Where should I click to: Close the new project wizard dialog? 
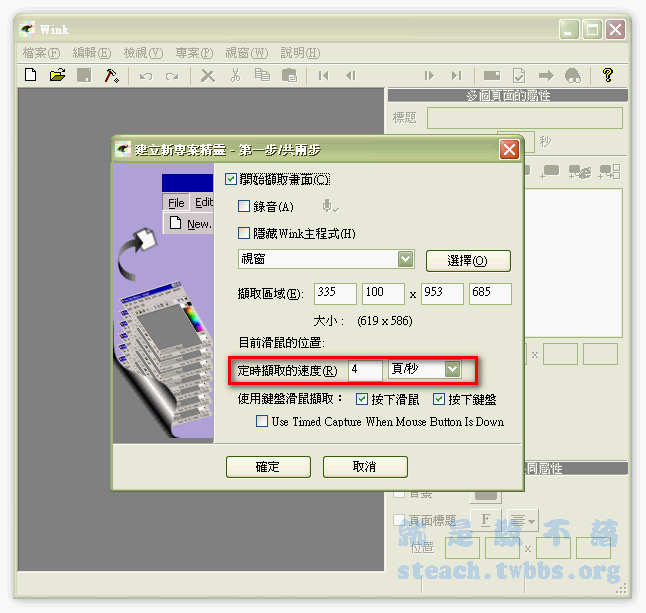509,149
